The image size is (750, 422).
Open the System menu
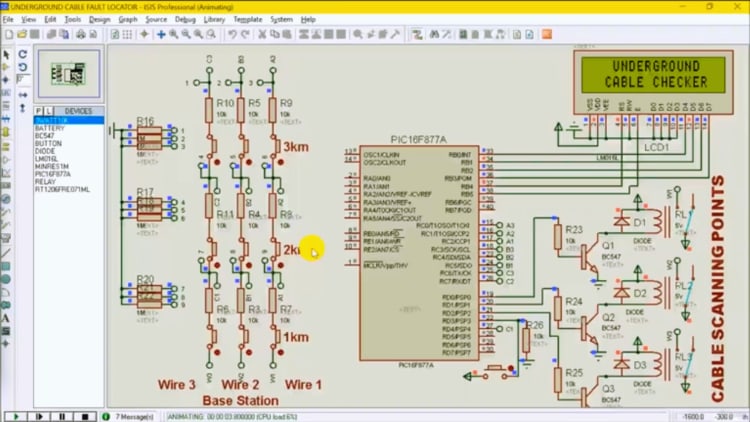coord(281,20)
